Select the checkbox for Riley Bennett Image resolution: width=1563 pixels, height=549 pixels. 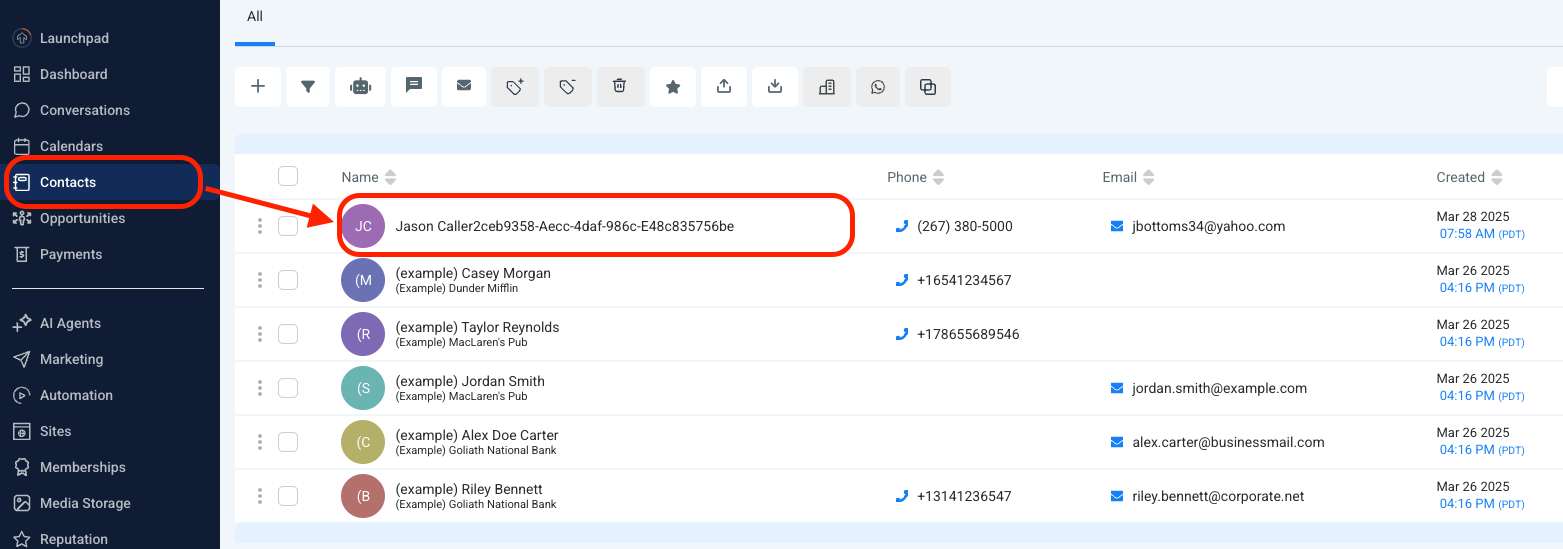288,496
